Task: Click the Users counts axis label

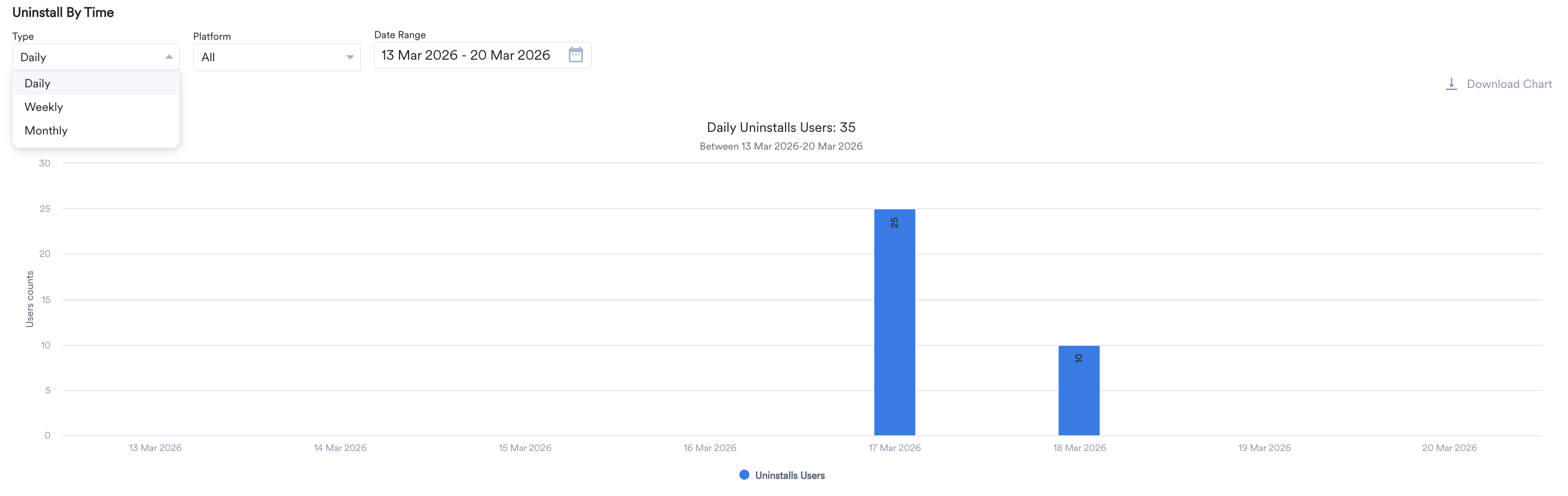Action: 29,298
